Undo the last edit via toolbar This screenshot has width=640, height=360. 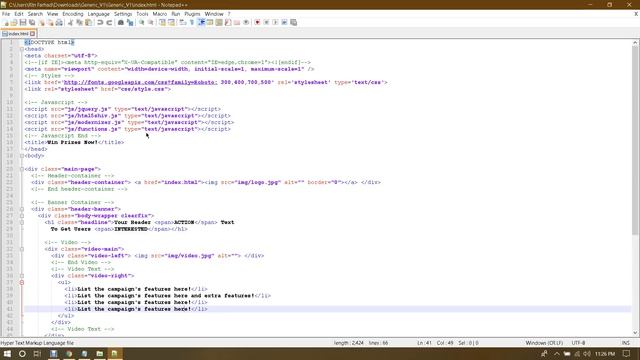coord(100,22)
